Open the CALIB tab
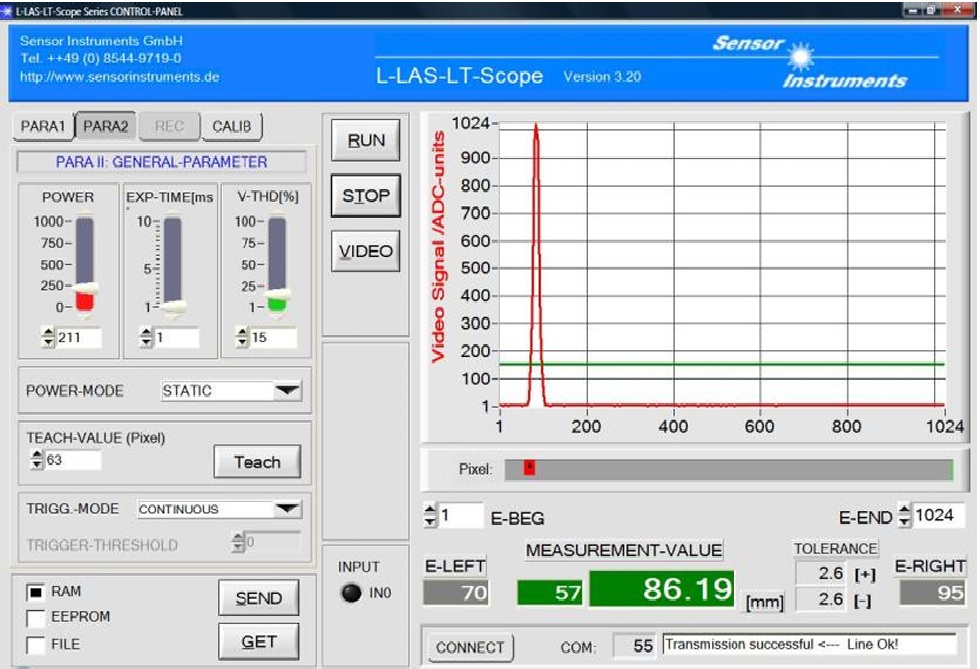The width and height of the screenshot is (980, 669). (x=231, y=126)
